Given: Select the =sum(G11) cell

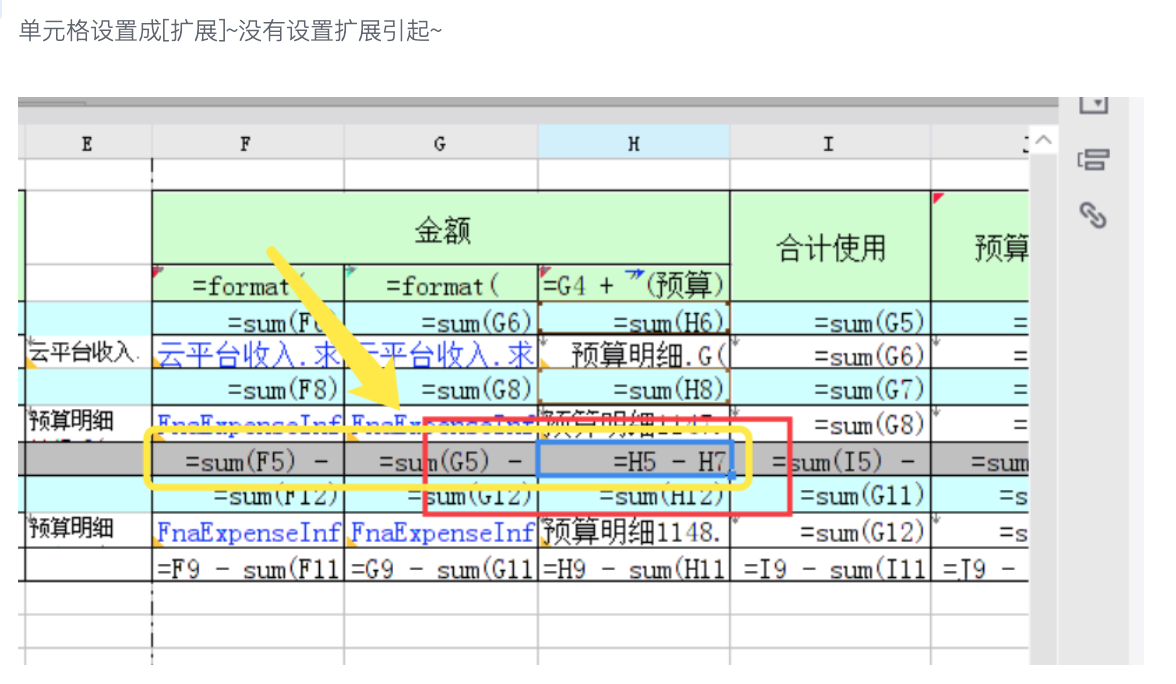Looking at the screenshot, I should click(x=830, y=495).
